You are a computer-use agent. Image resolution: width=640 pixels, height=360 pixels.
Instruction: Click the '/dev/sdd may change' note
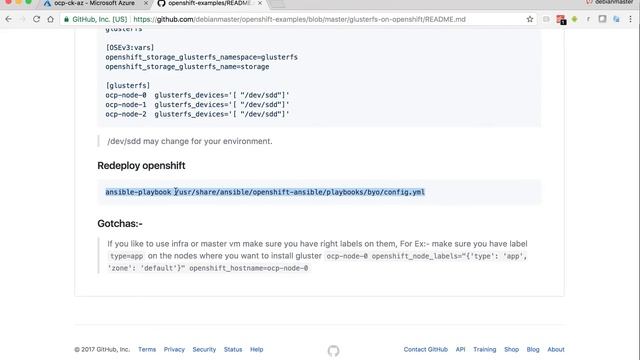(190, 141)
